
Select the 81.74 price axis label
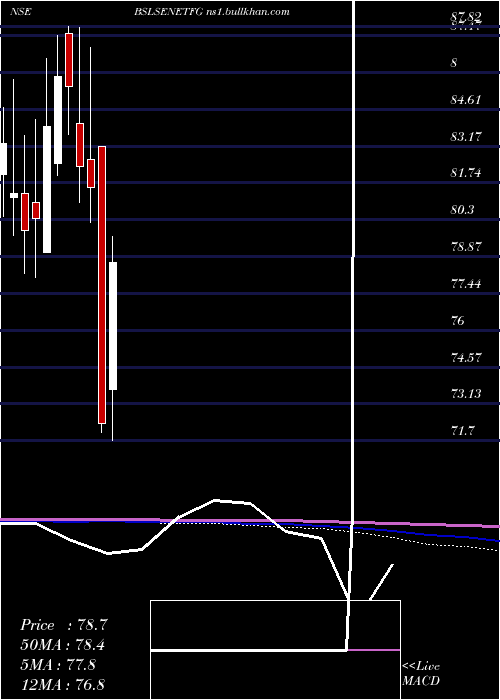point(466,173)
